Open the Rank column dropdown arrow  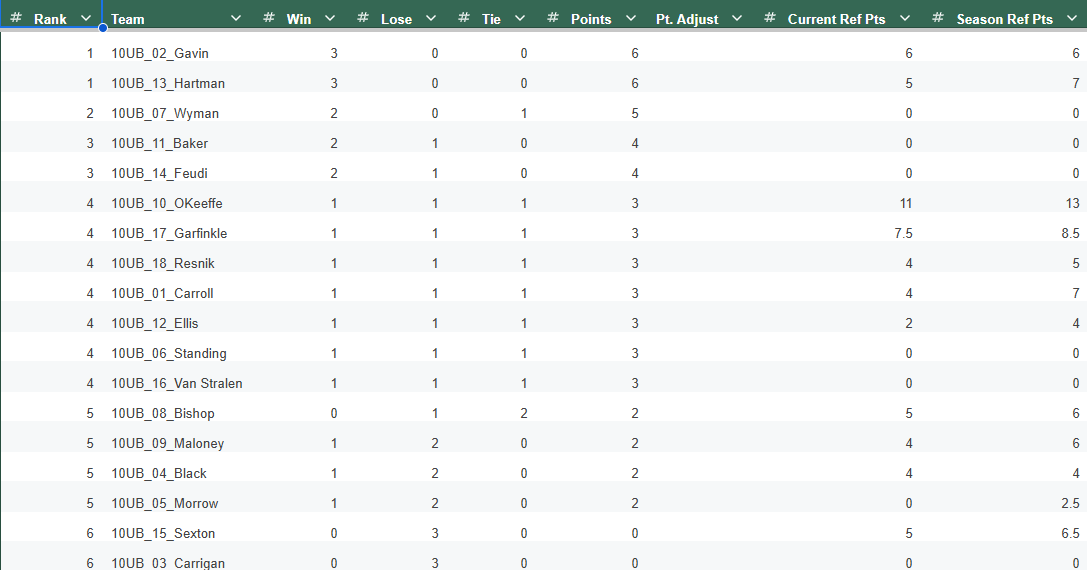86,19
